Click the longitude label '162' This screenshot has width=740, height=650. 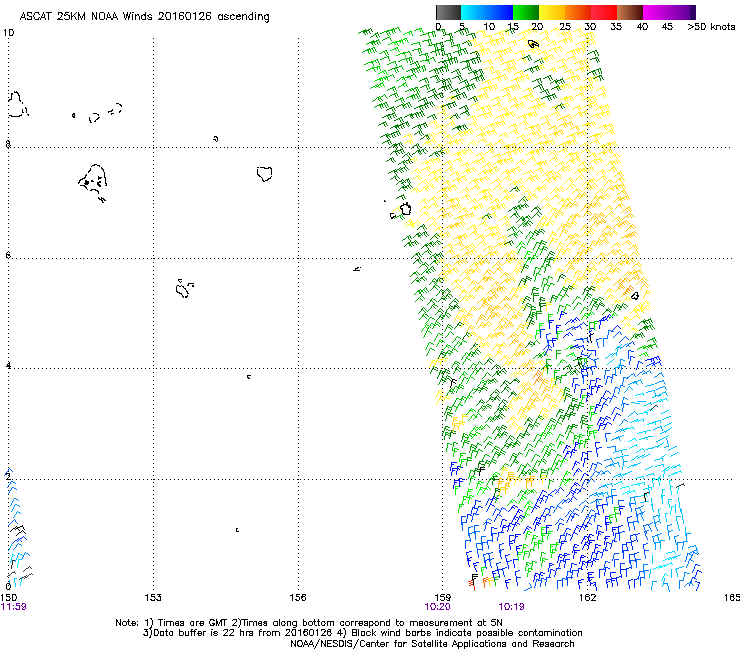tap(587, 598)
